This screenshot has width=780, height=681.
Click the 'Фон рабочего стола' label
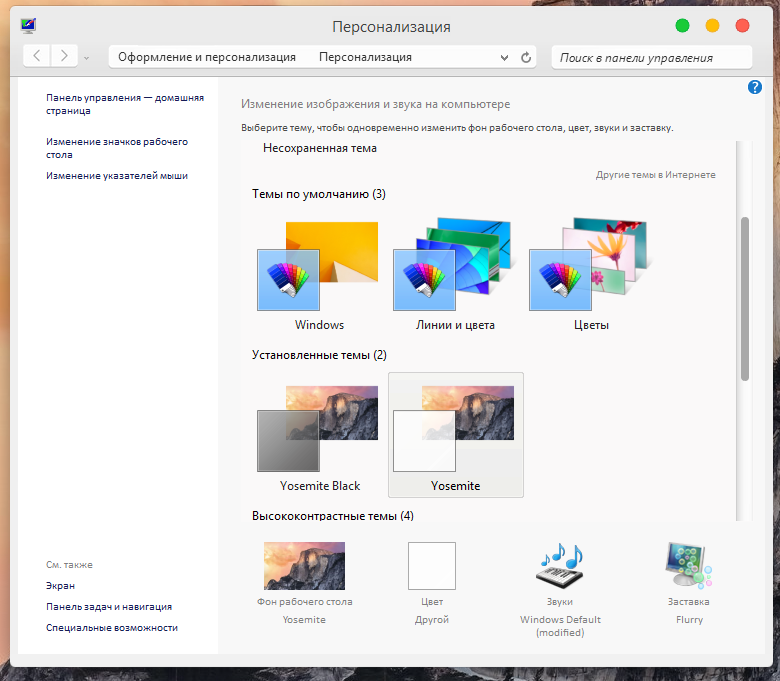coord(304,601)
